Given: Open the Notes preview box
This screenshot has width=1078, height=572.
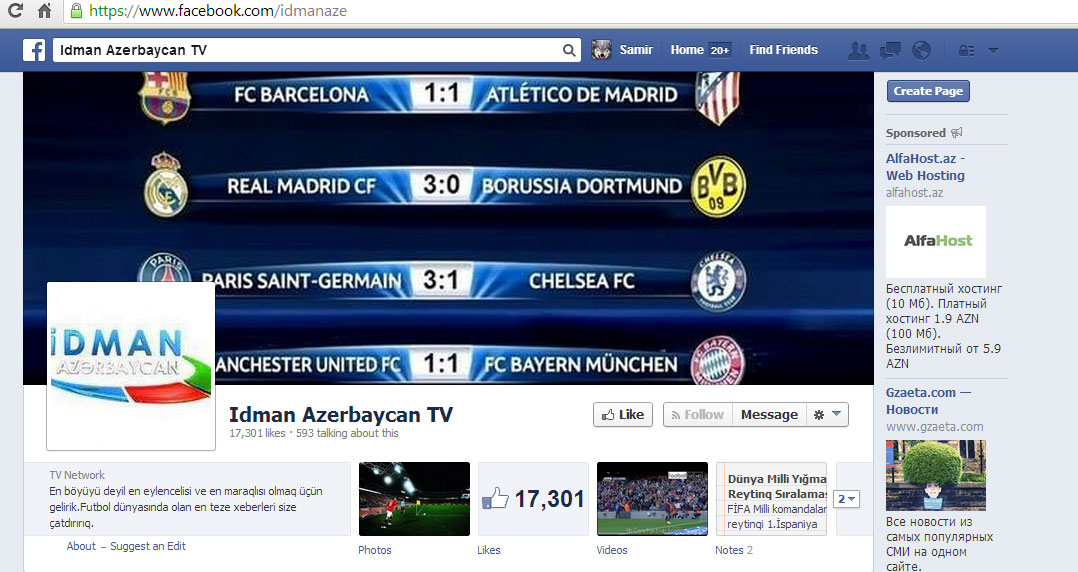Looking at the screenshot, I should tap(771, 499).
